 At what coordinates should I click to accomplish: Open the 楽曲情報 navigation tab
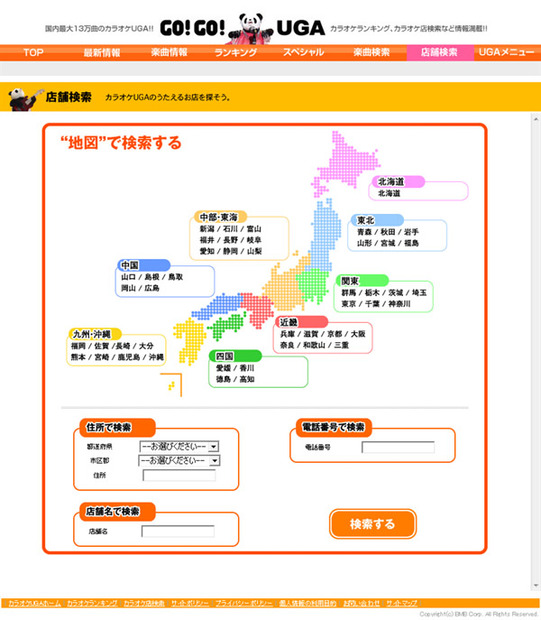[x=169, y=53]
